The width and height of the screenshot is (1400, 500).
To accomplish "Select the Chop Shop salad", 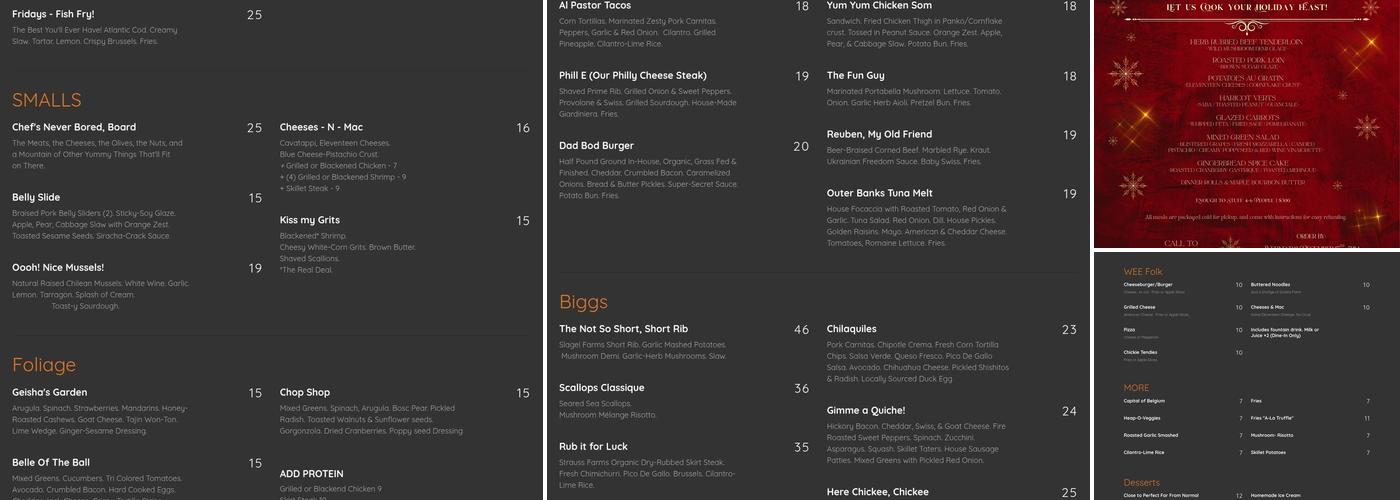I will (305, 393).
